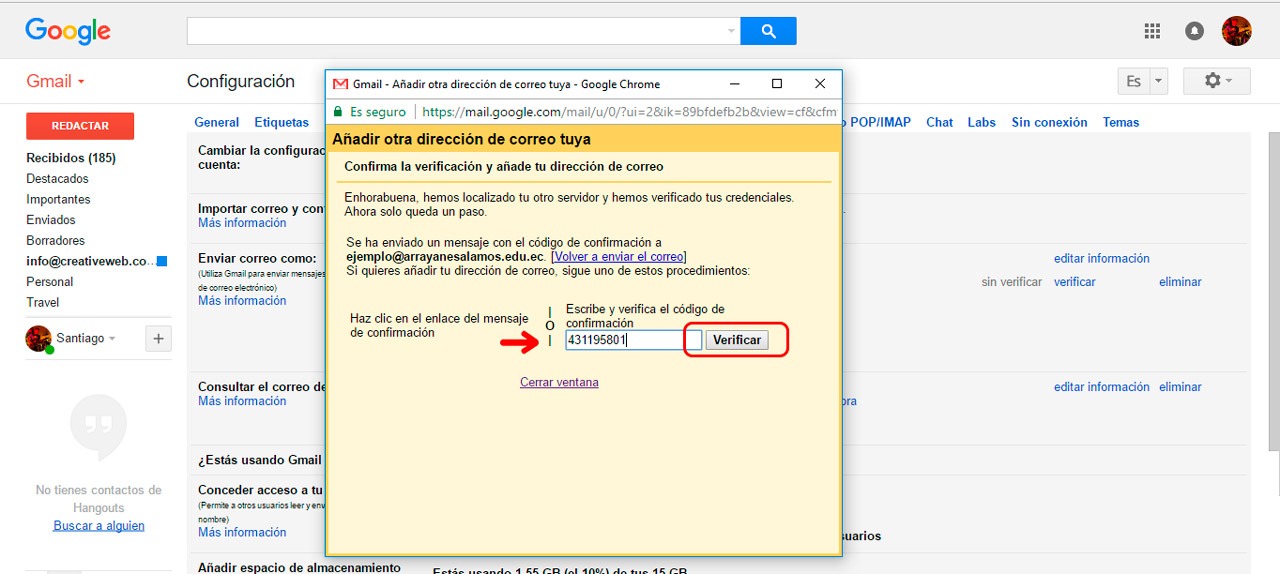Open the Personal label
This screenshot has width=1280, height=574.
coord(50,282)
